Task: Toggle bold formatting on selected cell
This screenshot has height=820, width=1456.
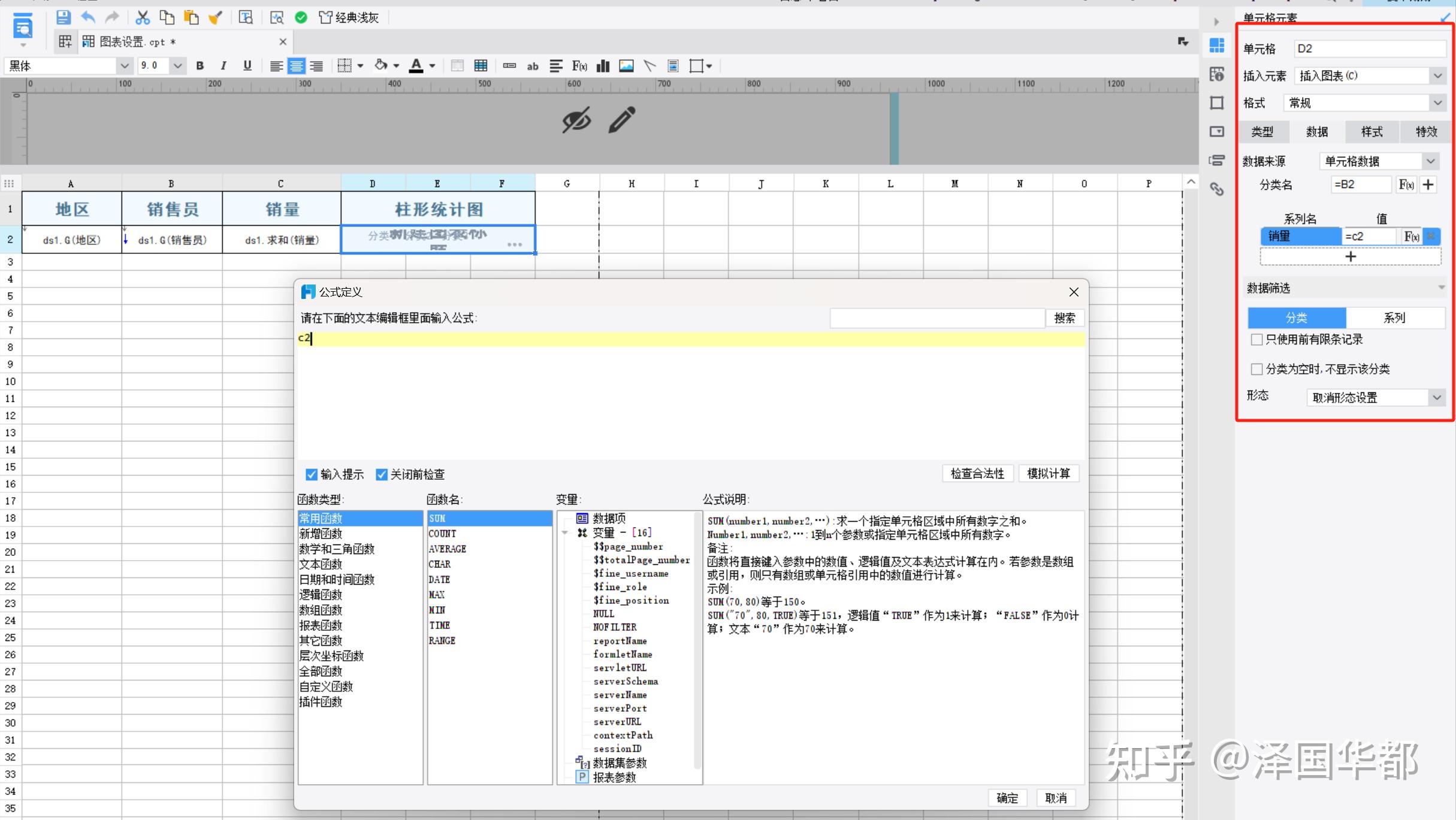Action: [200, 66]
